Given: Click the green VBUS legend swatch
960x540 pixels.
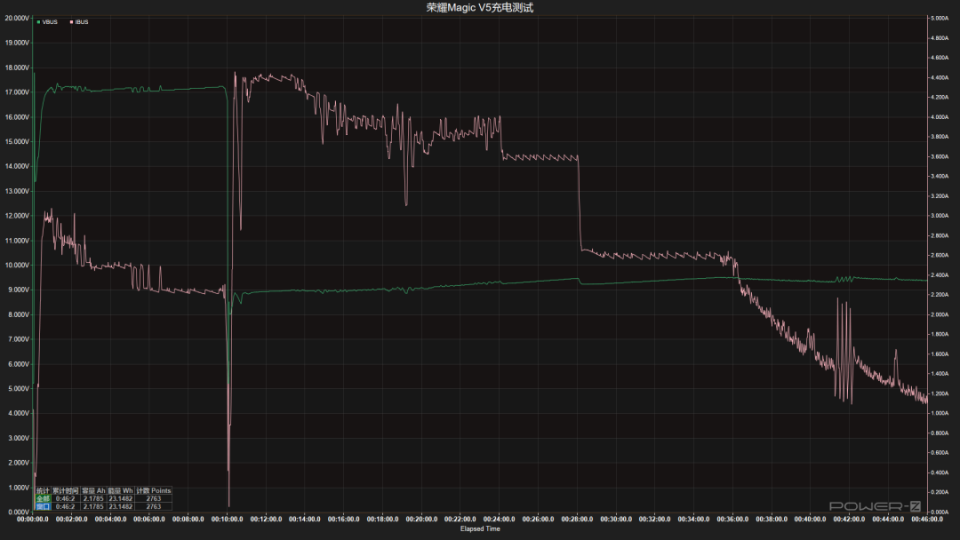Looking at the screenshot, I should (x=39, y=22).
